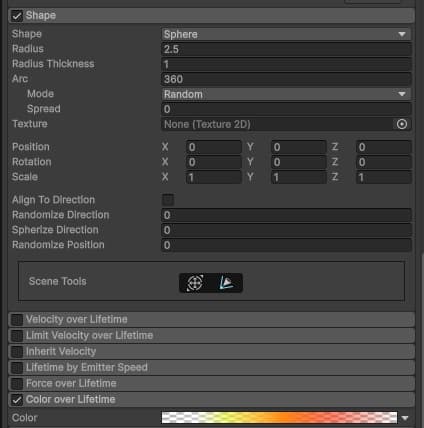Uncheck the Shape module checkbox
Image resolution: width=424 pixels, height=428 pixels.
tap(17, 16)
